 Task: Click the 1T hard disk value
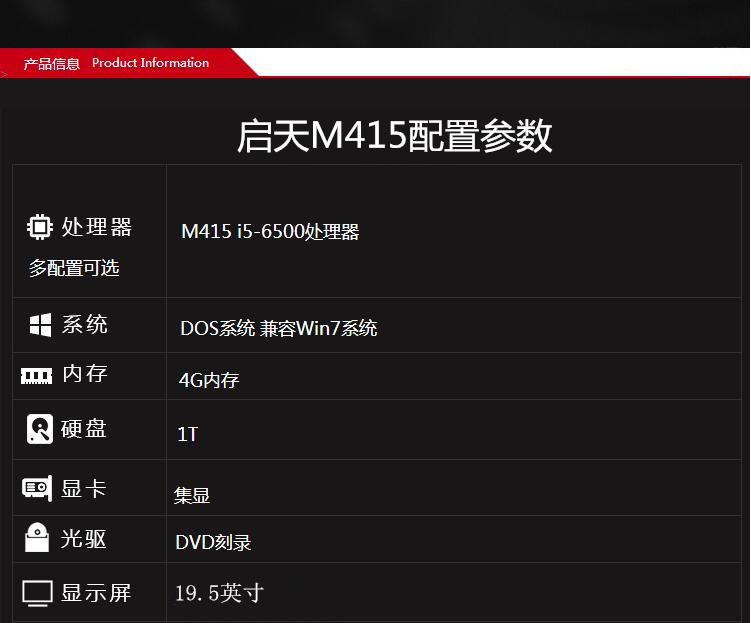(x=187, y=434)
